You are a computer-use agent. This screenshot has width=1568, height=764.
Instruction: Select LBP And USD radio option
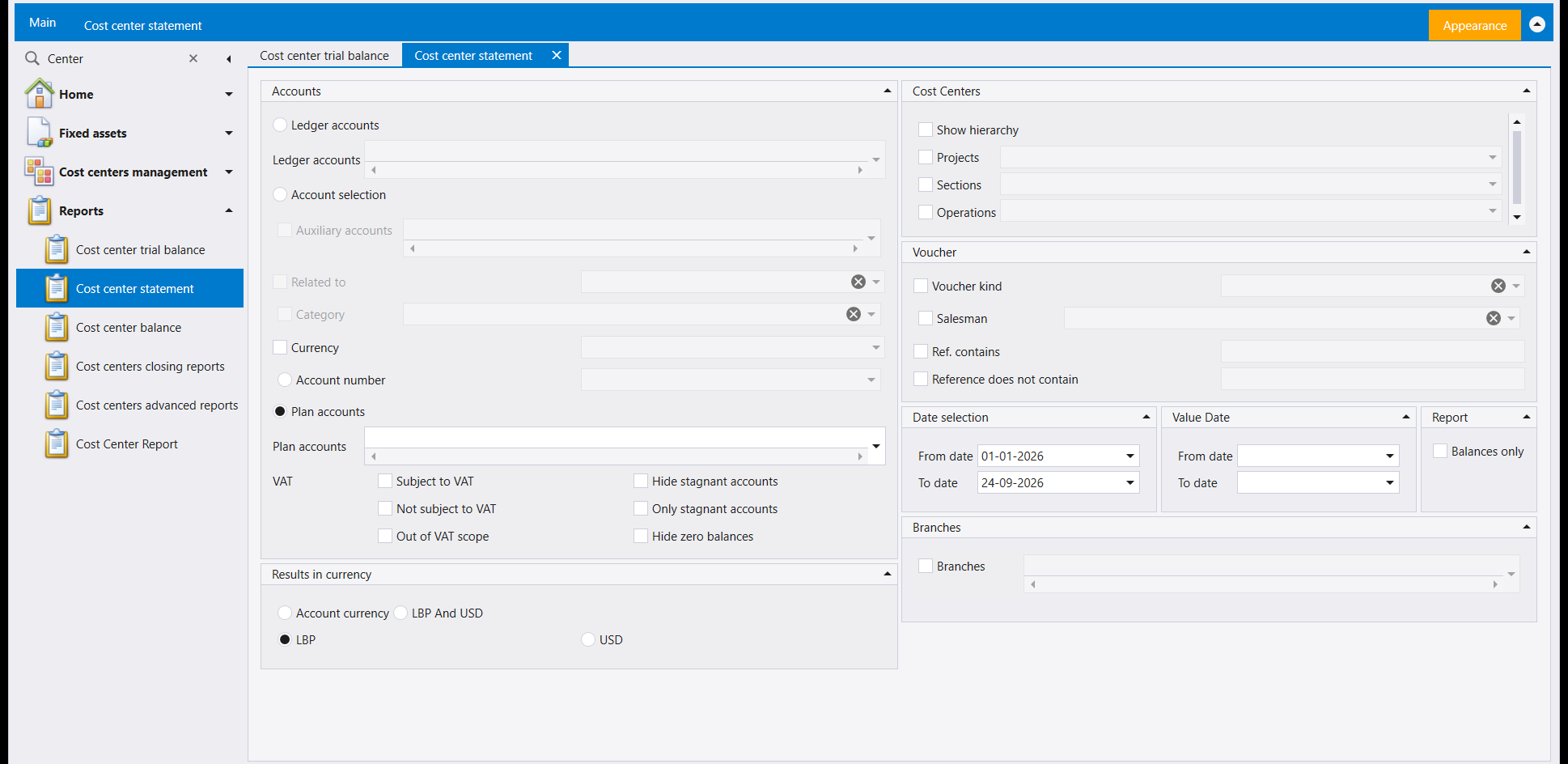(400, 613)
